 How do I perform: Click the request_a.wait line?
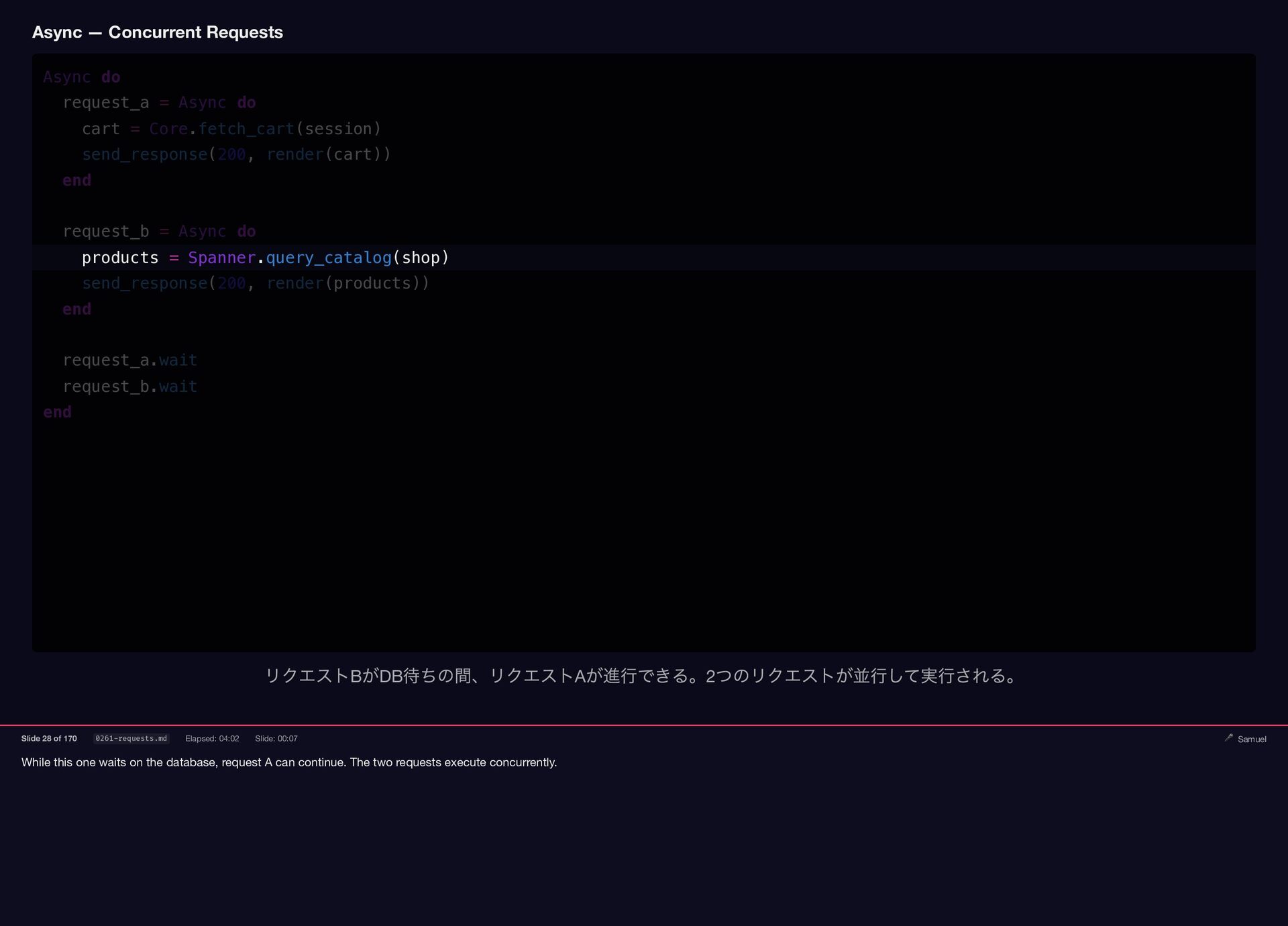[x=129, y=360]
